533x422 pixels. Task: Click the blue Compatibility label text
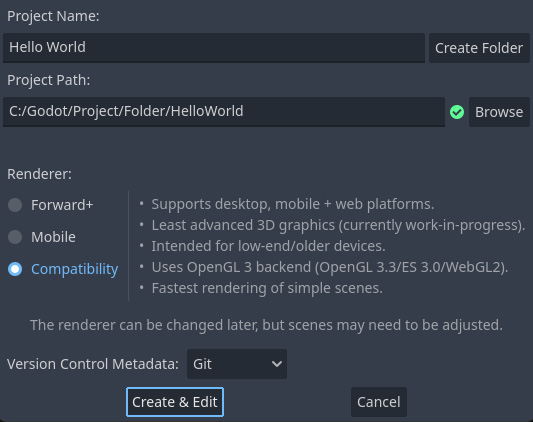tap(74, 269)
